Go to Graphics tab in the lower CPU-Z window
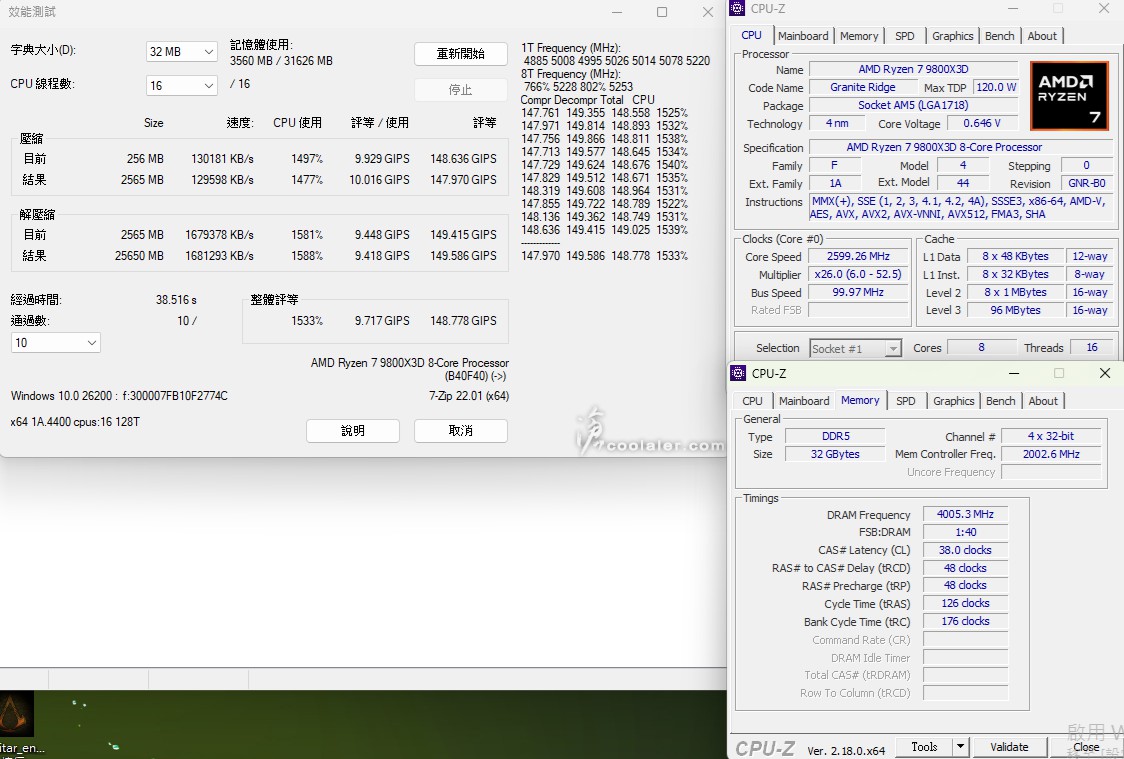The image size is (1124, 759). (x=953, y=401)
